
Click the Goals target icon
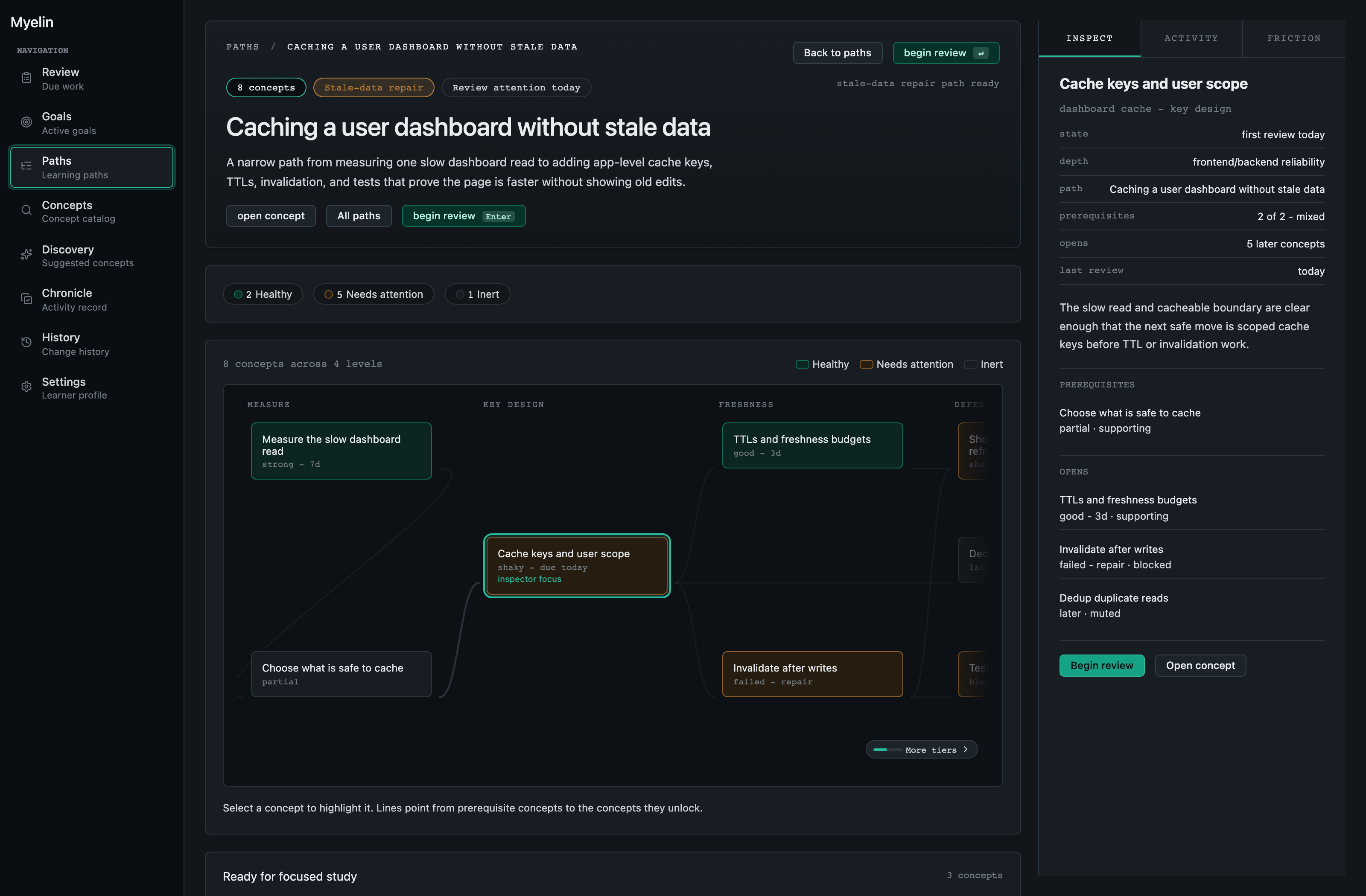click(x=26, y=122)
